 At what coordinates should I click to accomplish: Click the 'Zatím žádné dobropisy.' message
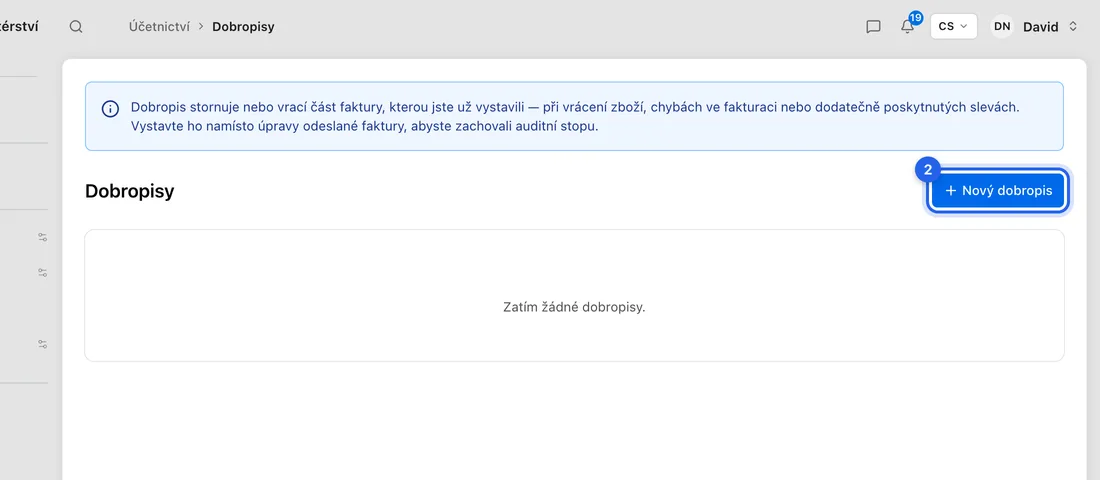coord(574,307)
